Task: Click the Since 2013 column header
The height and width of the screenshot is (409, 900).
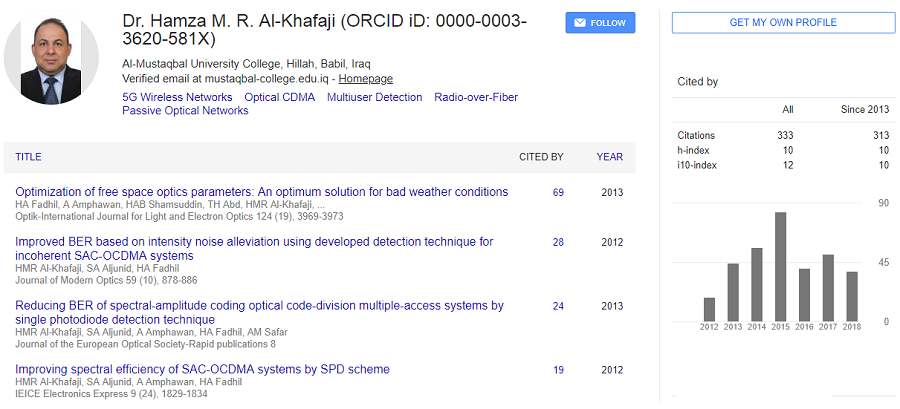Action: [x=865, y=110]
